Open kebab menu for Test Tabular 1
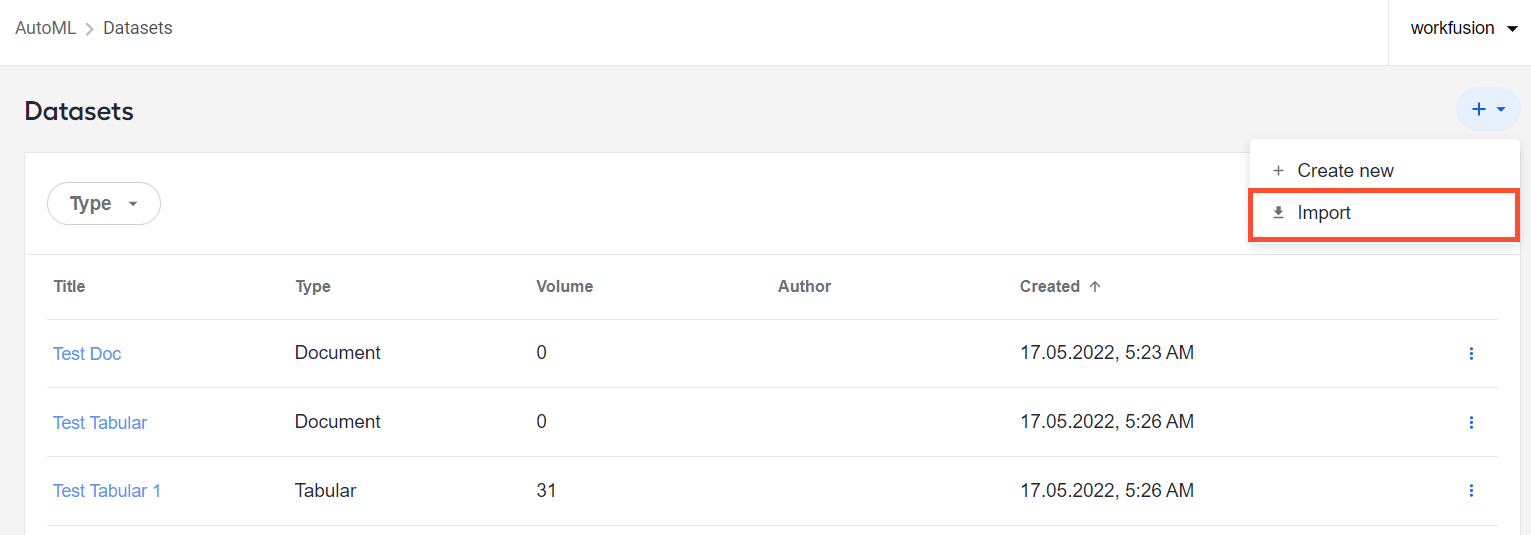Screen dimensions: 1531x535 point(1471,490)
